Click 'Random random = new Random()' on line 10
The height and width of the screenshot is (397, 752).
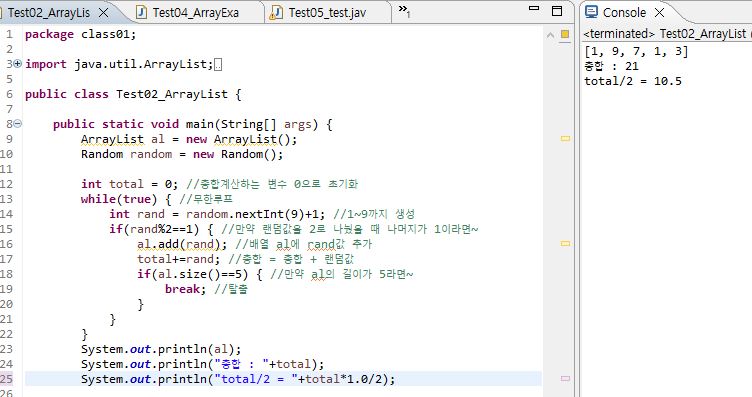(182, 154)
